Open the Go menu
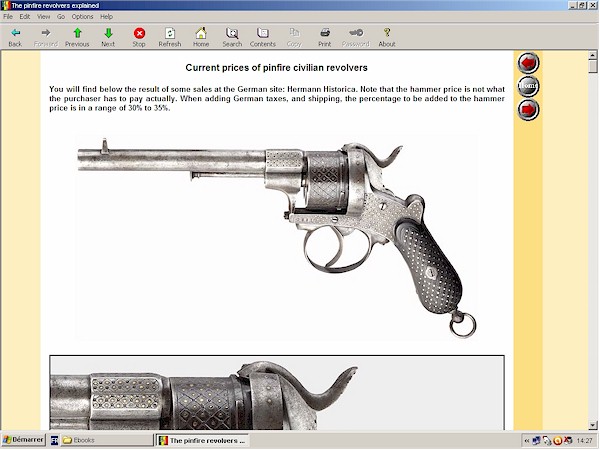Image resolution: width=600 pixels, height=450 pixels. [61, 16]
